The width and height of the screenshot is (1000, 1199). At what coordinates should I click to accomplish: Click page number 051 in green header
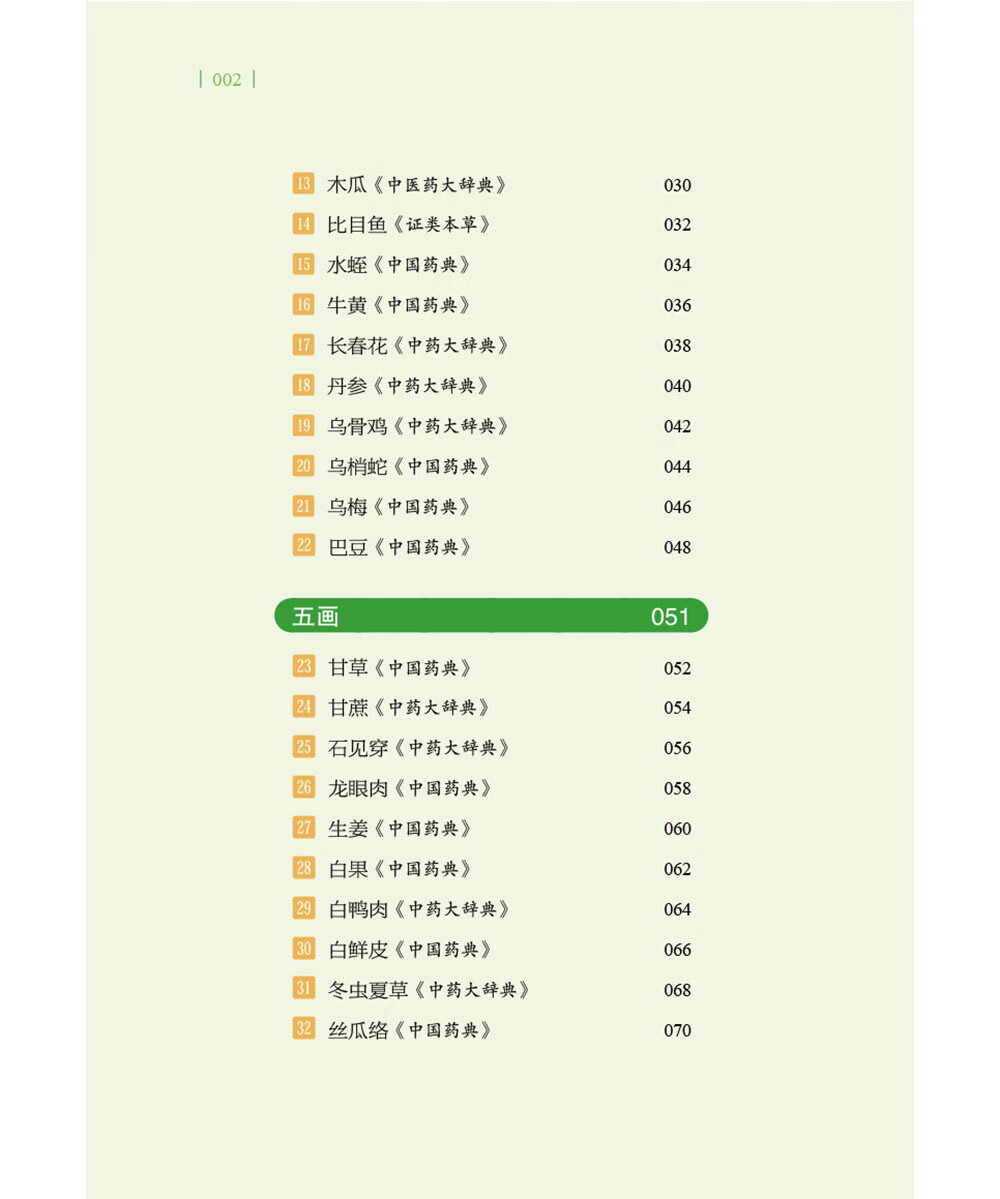[670, 616]
